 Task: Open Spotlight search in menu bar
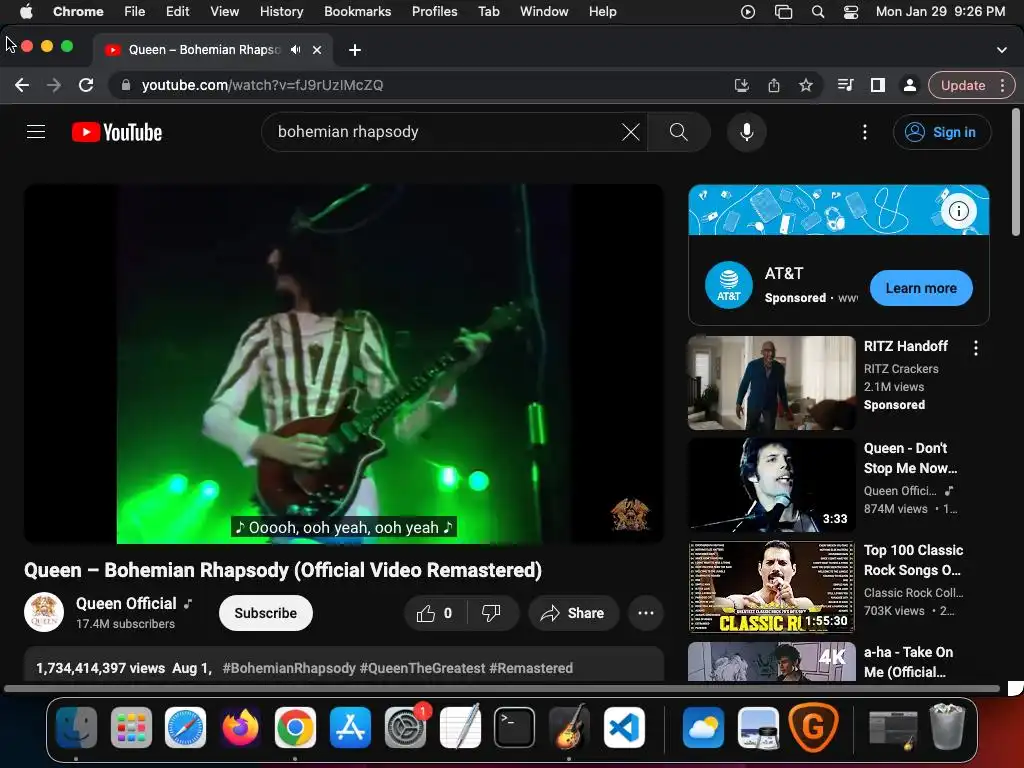[818, 12]
